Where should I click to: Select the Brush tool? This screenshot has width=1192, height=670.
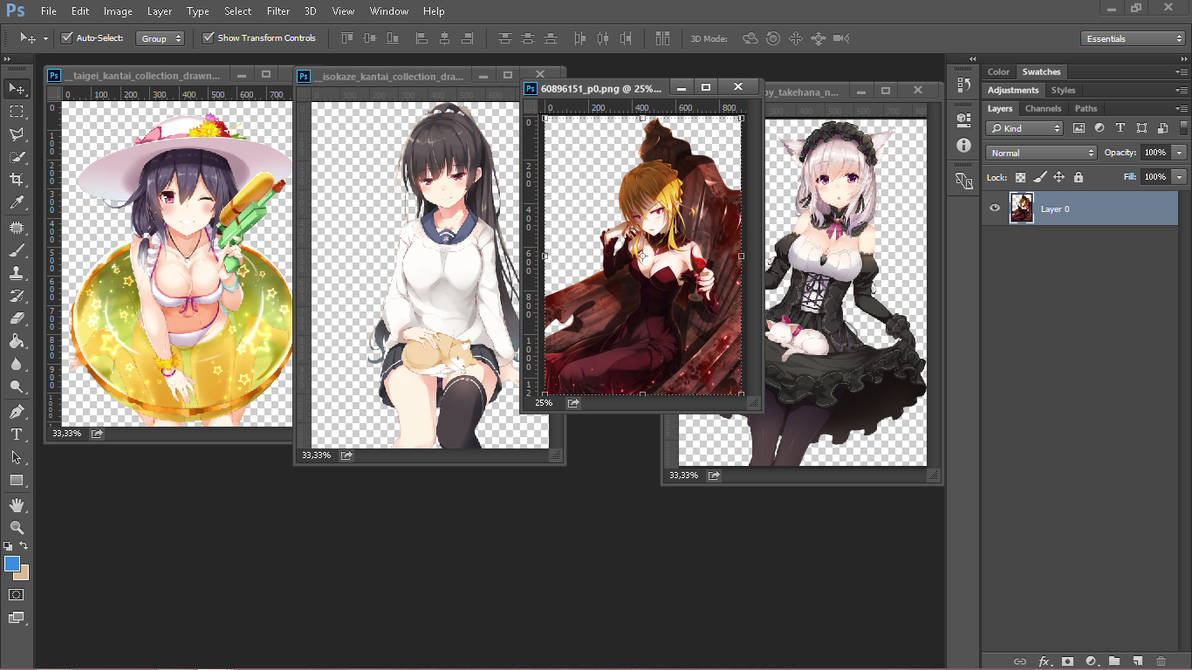[16, 250]
